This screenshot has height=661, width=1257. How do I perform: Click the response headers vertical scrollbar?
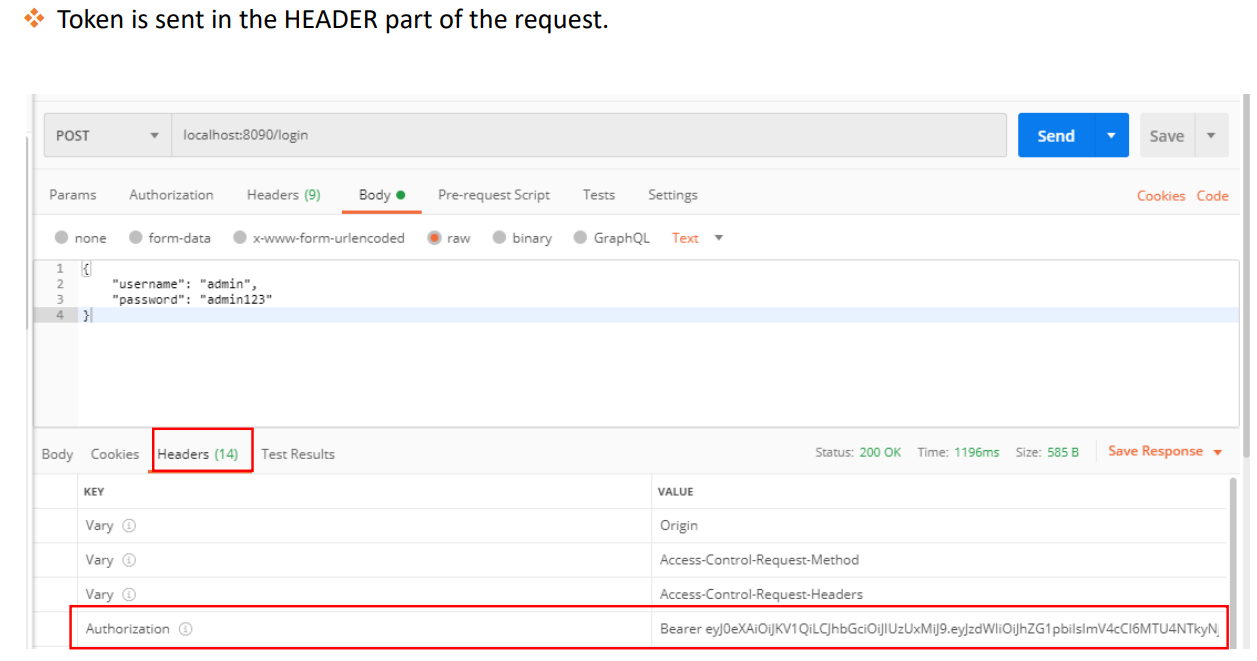point(1232,560)
